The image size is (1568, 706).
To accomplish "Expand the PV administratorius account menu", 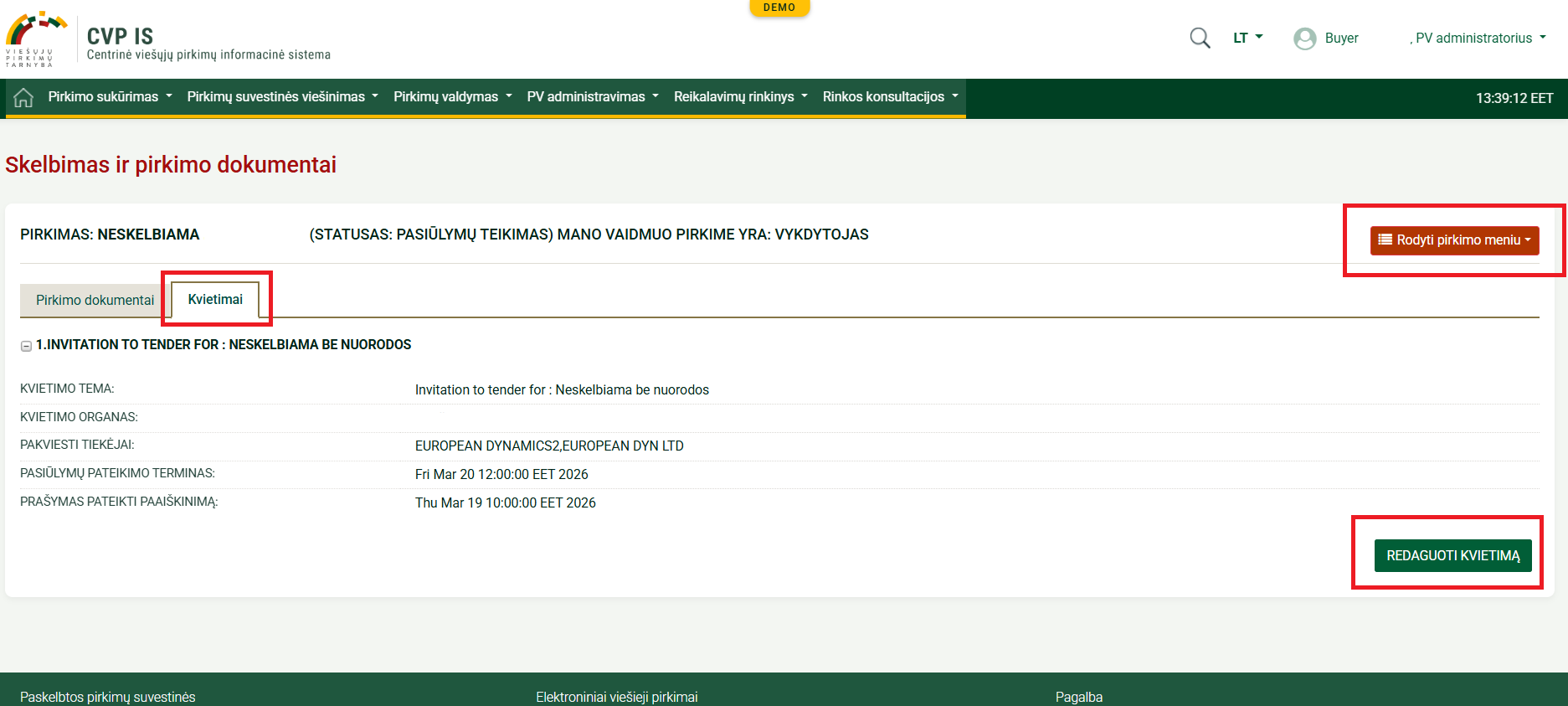I will pos(1478,38).
